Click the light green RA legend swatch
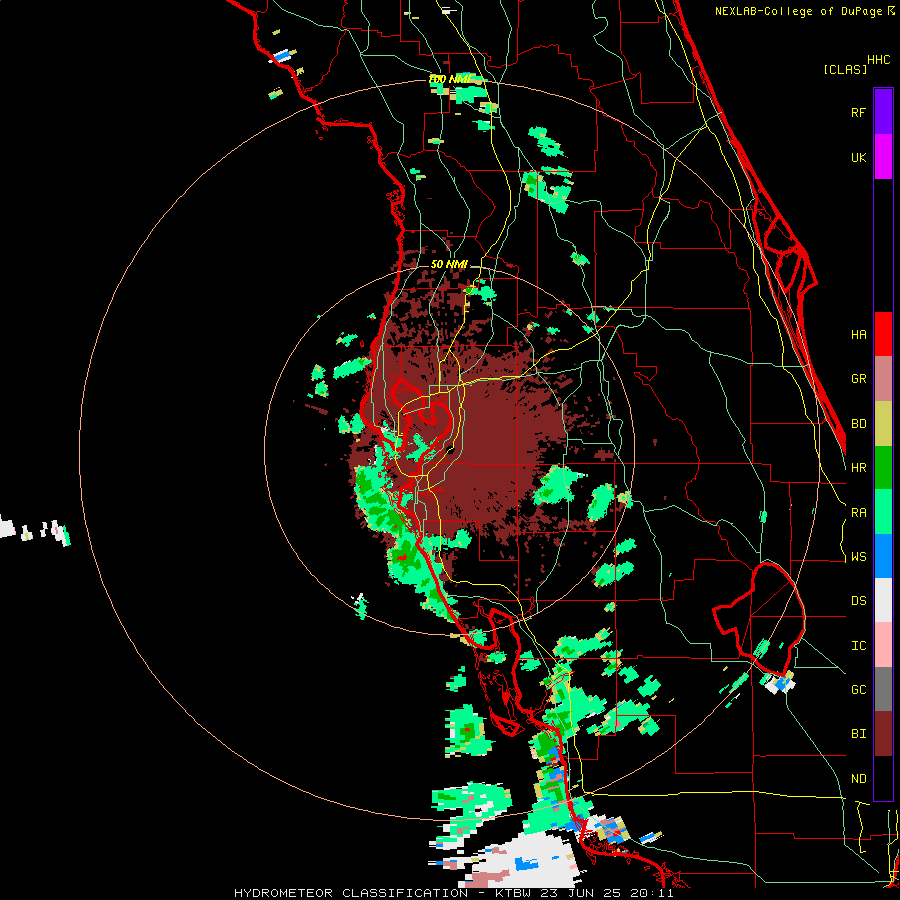The height and width of the screenshot is (900, 900). point(883,512)
